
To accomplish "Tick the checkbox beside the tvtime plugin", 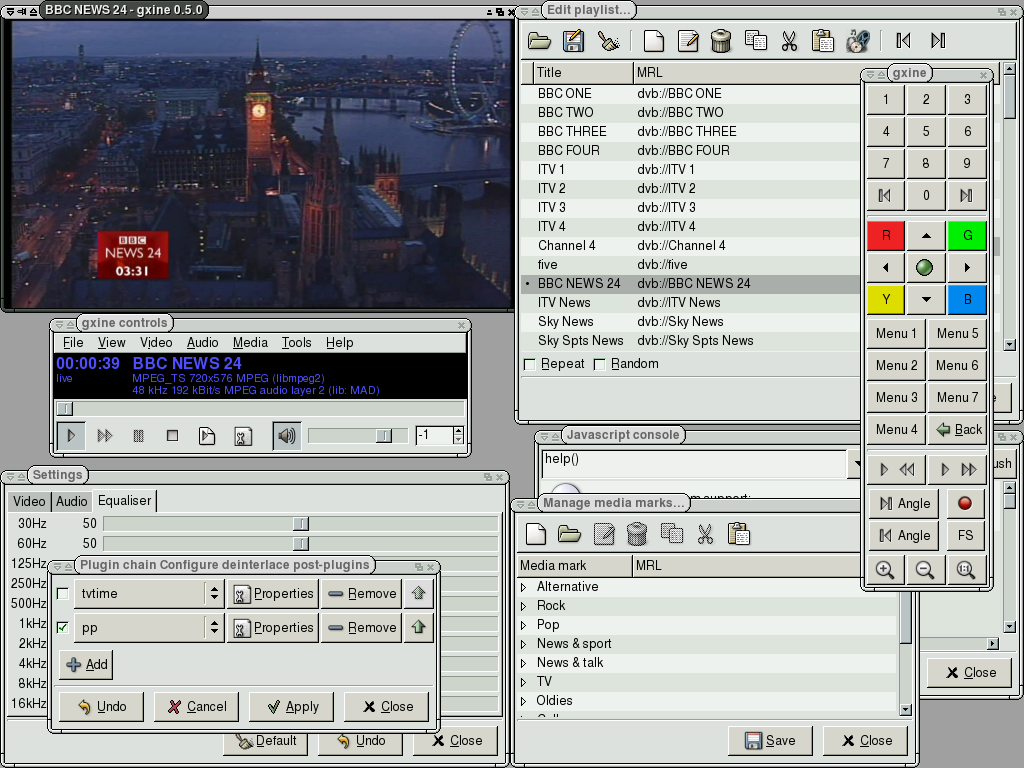I will pyautogui.click(x=63, y=594).
